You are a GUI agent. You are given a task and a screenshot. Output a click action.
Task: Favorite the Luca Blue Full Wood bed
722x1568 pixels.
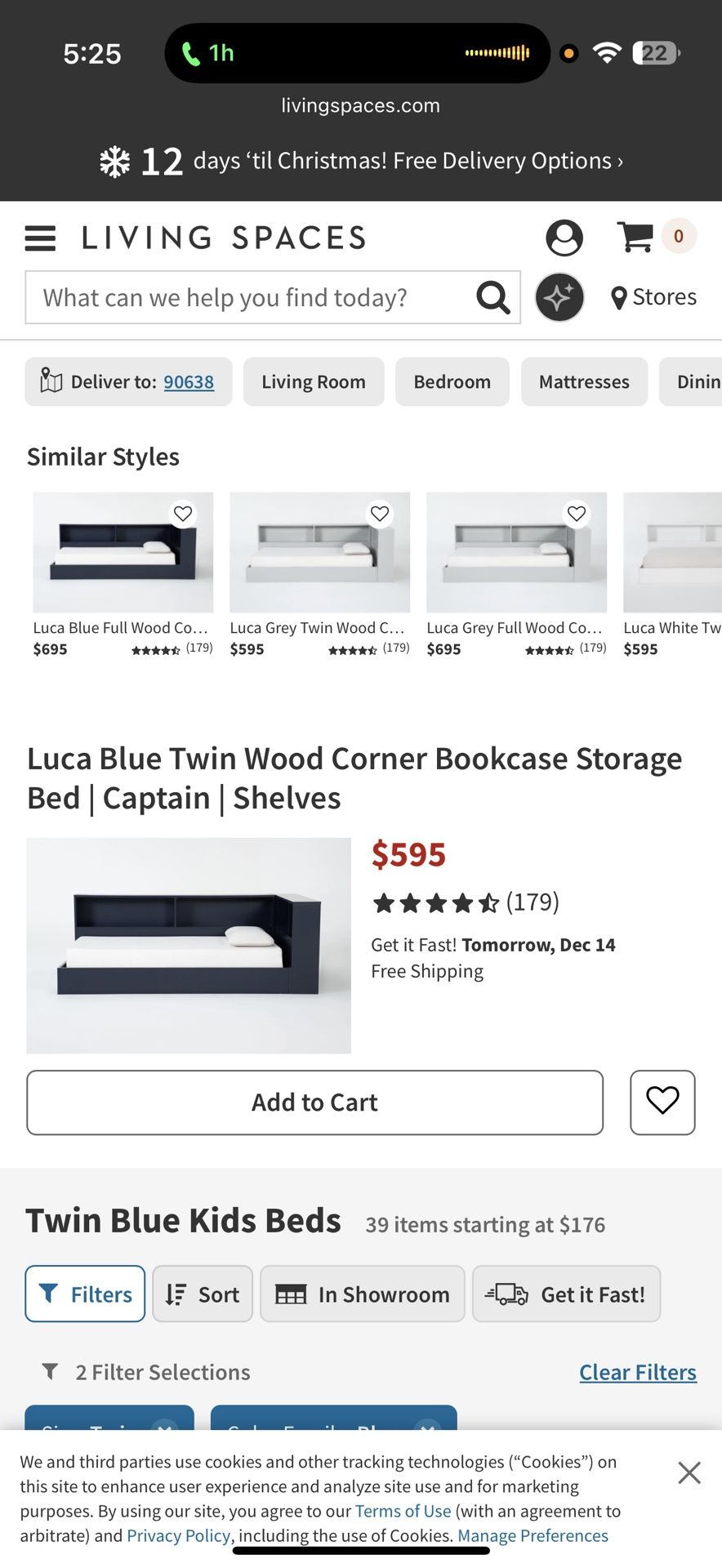click(183, 513)
